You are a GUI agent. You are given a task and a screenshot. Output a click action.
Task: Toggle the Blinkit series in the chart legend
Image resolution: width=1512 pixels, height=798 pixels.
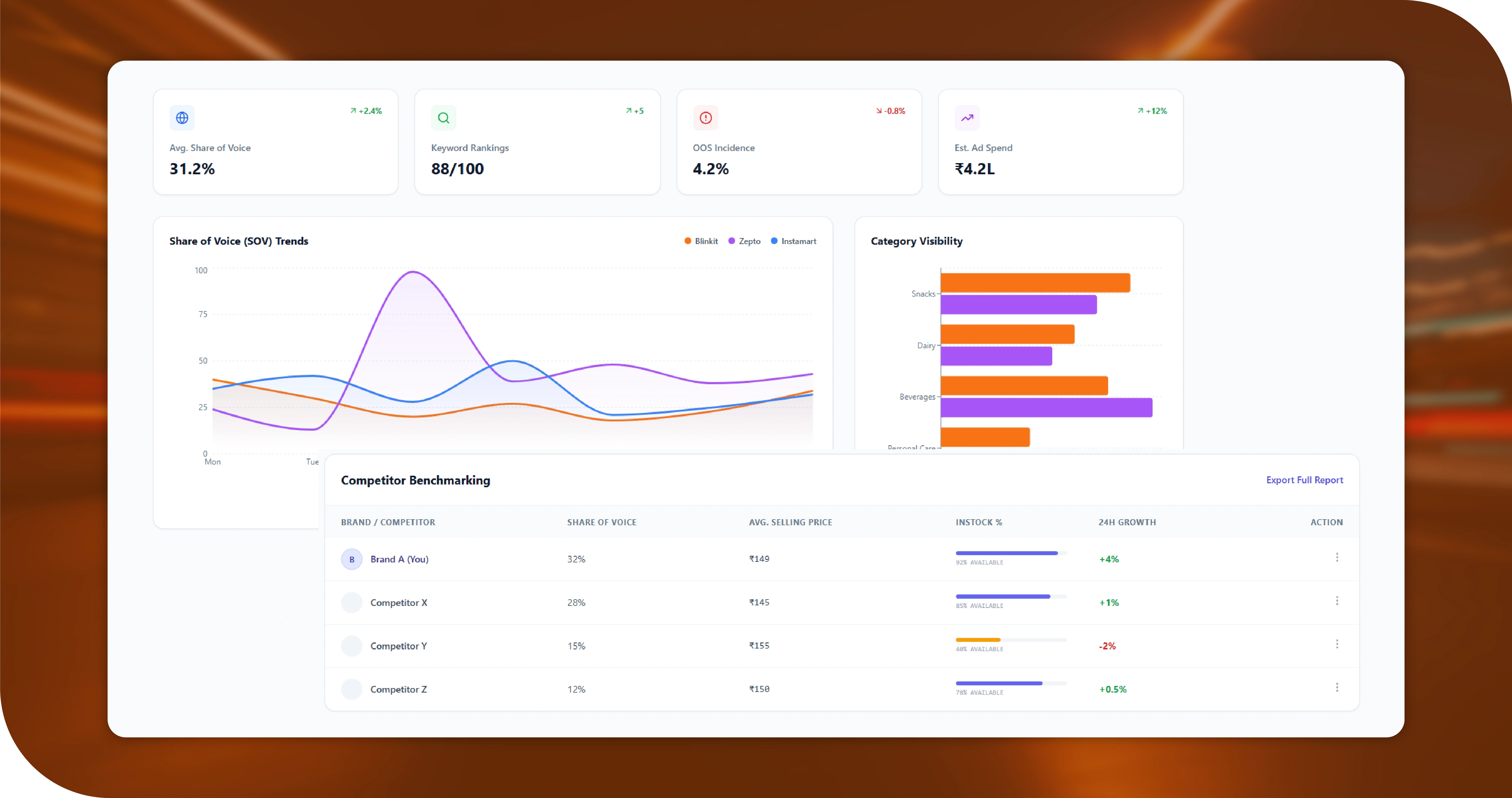click(701, 241)
